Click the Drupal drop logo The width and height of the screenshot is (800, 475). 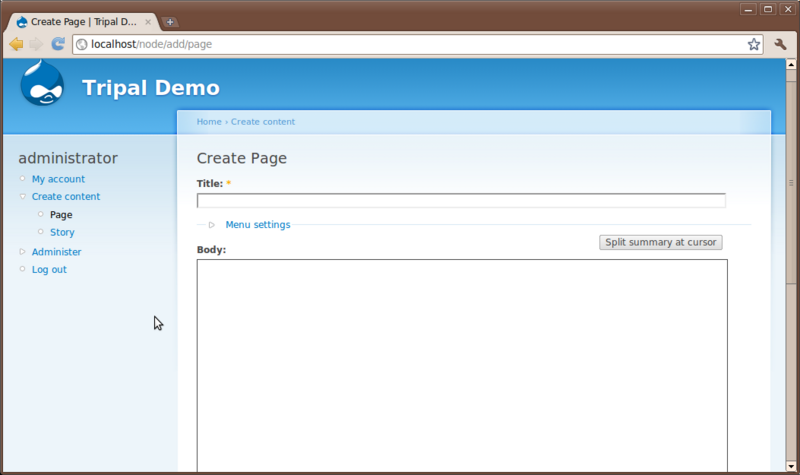[42, 83]
